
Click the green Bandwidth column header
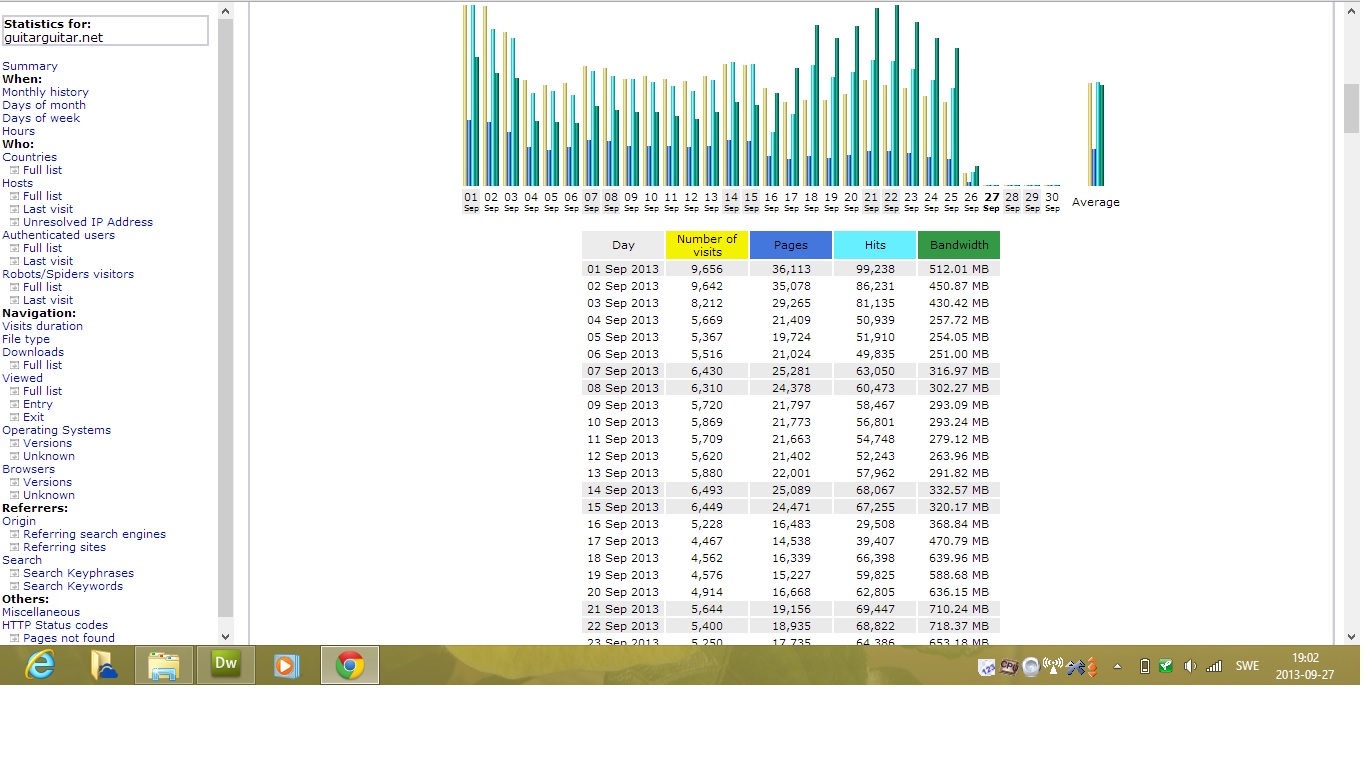pos(959,245)
